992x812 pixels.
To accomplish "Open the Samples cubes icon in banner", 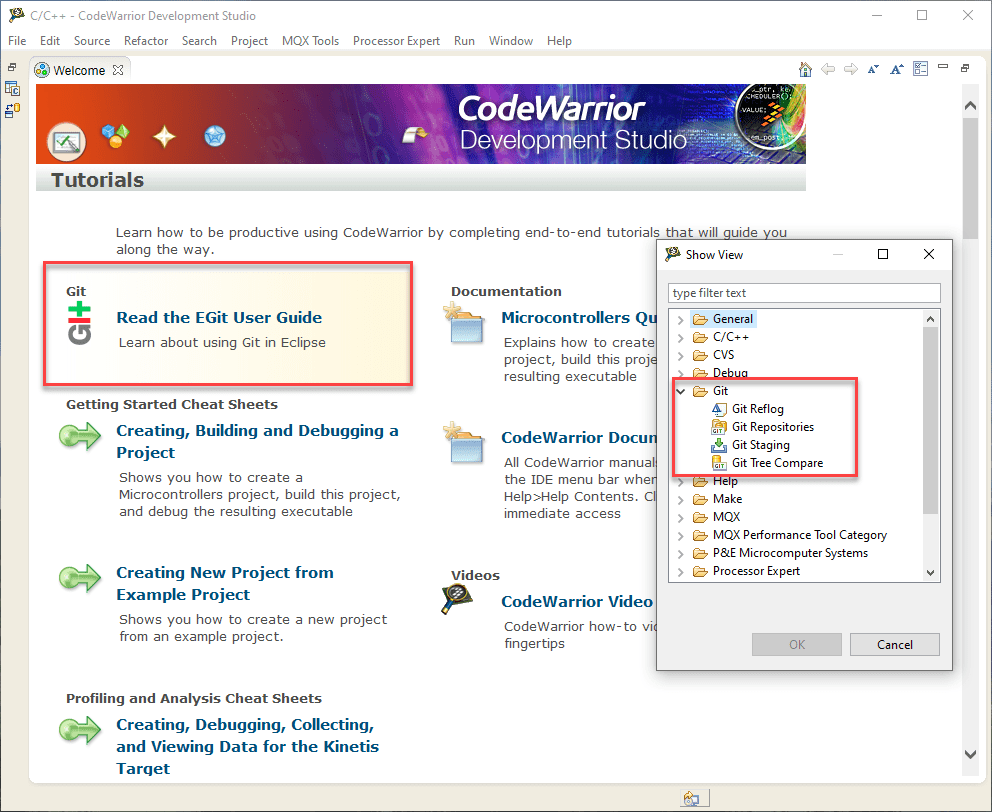I will click(116, 137).
